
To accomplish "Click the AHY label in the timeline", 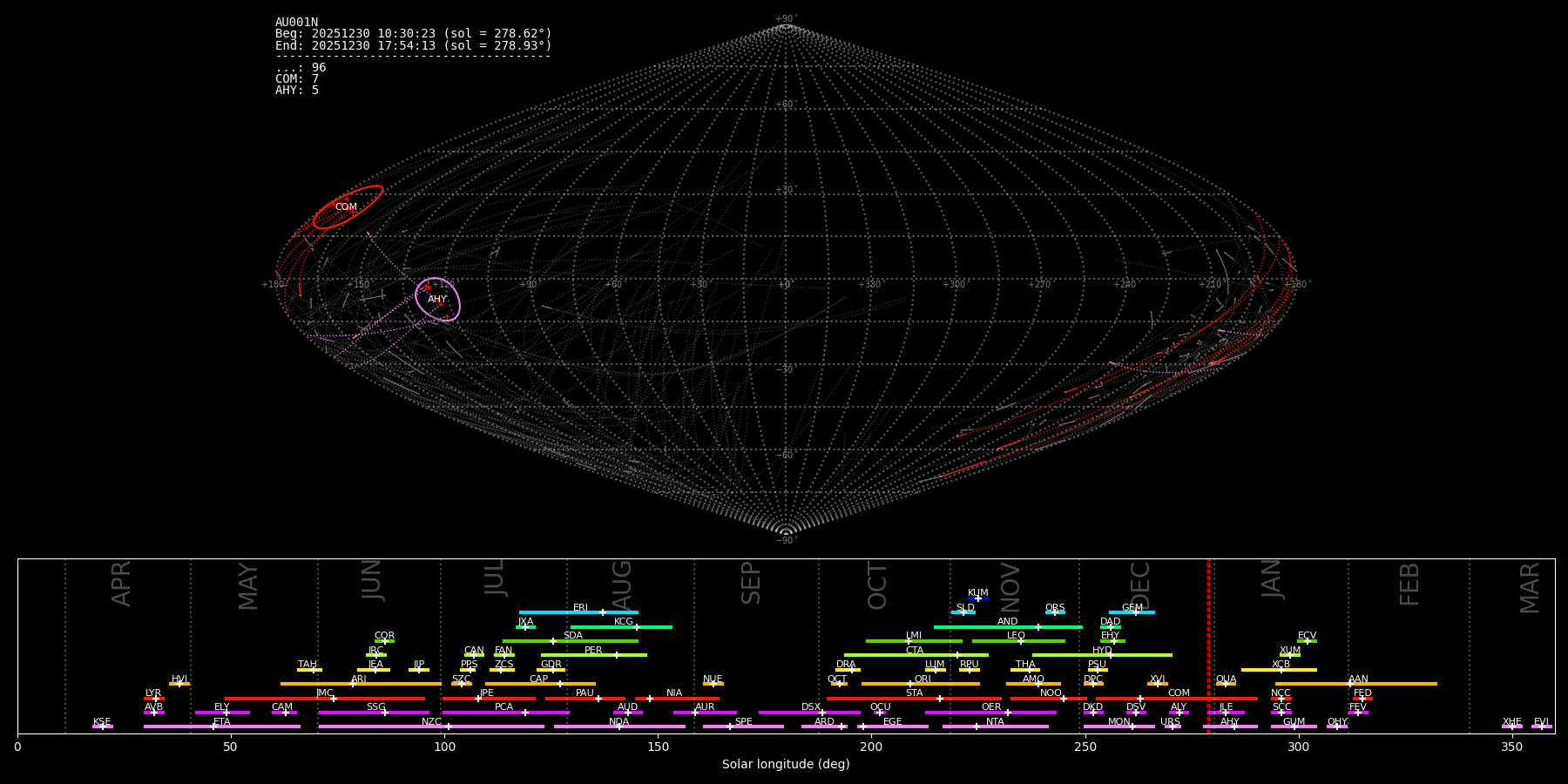I will 1230,722.
